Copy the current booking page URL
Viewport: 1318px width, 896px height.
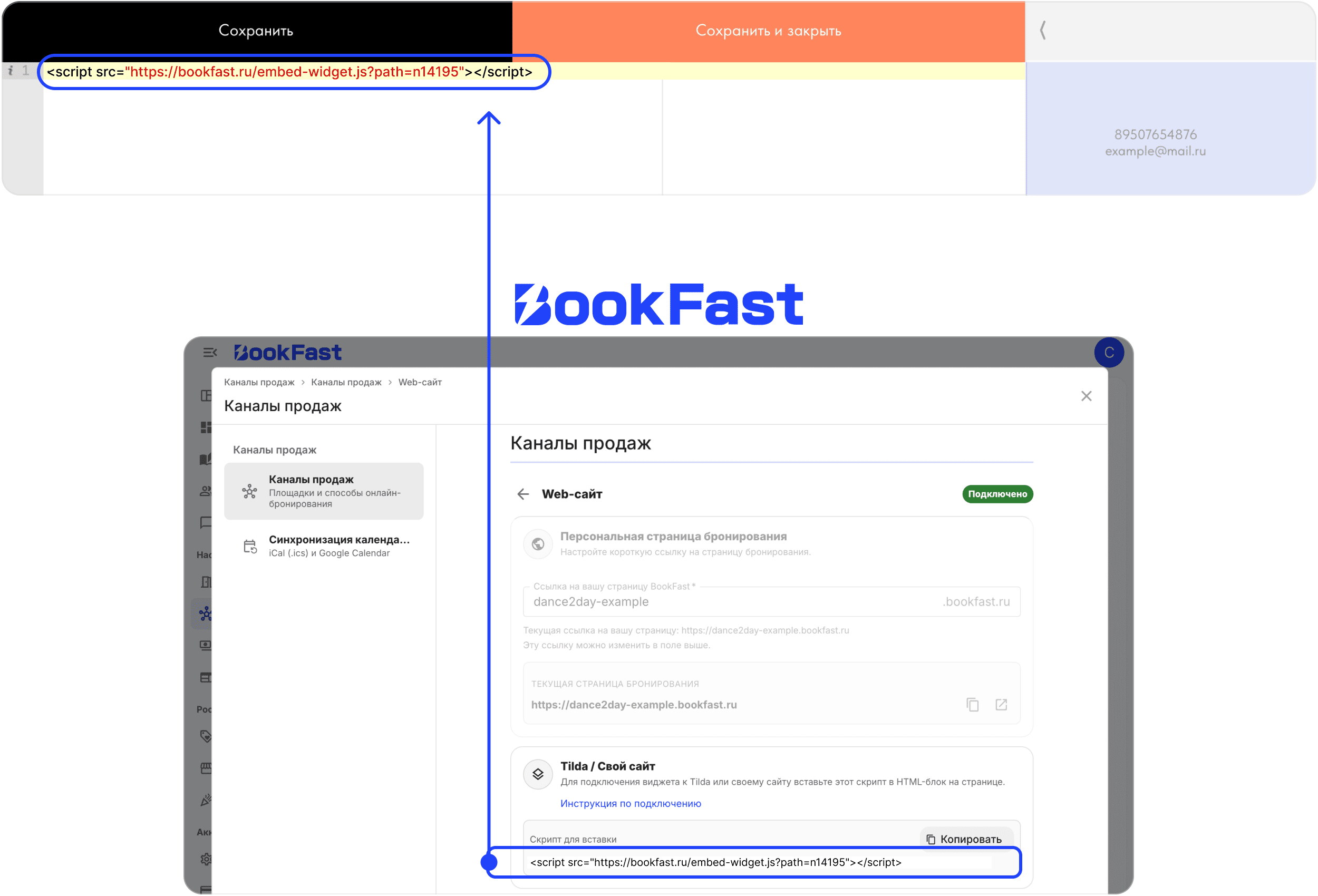[972, 704]
